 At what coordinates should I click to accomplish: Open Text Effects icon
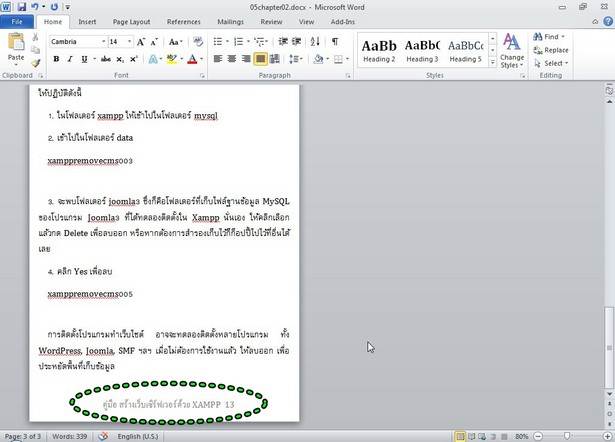click(x=153, y=59)
